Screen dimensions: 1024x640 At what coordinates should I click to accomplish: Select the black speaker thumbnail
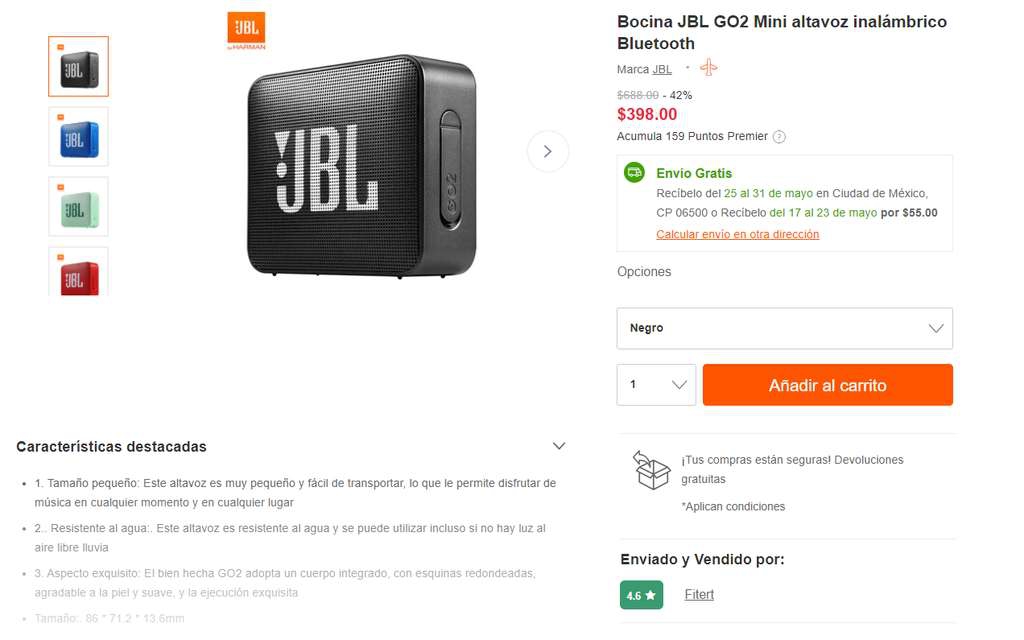(78, 67)
